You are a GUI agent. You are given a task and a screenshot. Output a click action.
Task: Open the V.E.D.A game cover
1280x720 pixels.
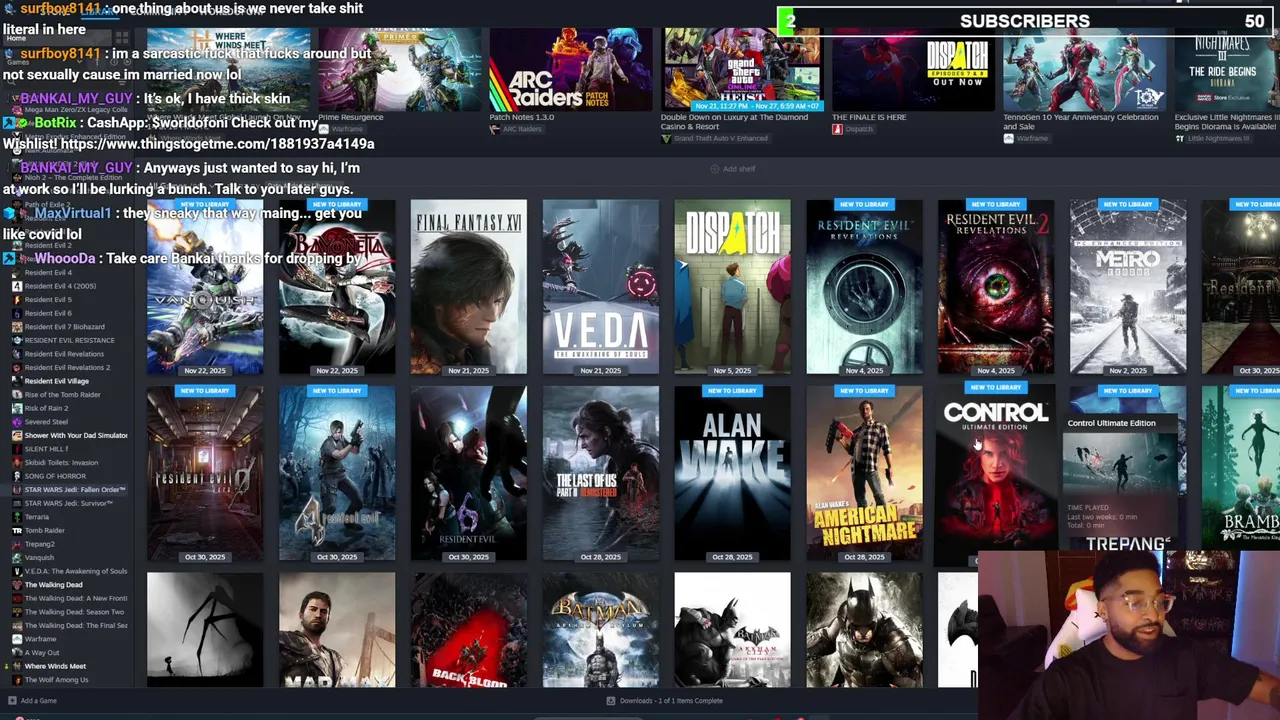click(x=601, y=287)
